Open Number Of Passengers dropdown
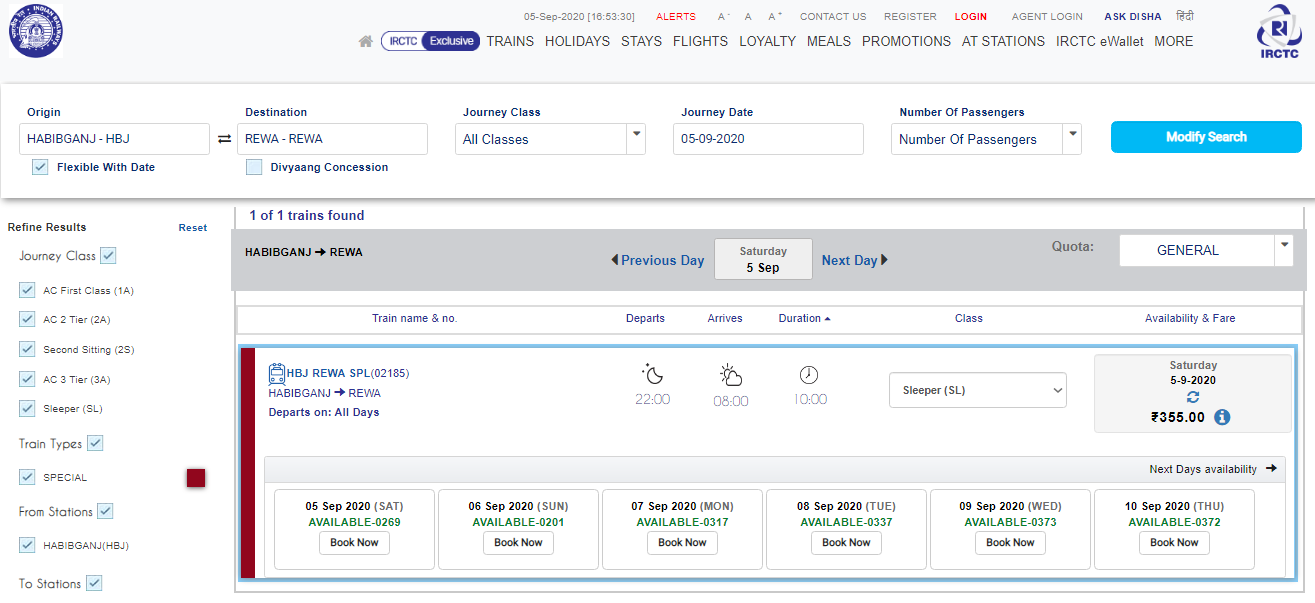The image size is (1315, 603). (x=986, y=139)
